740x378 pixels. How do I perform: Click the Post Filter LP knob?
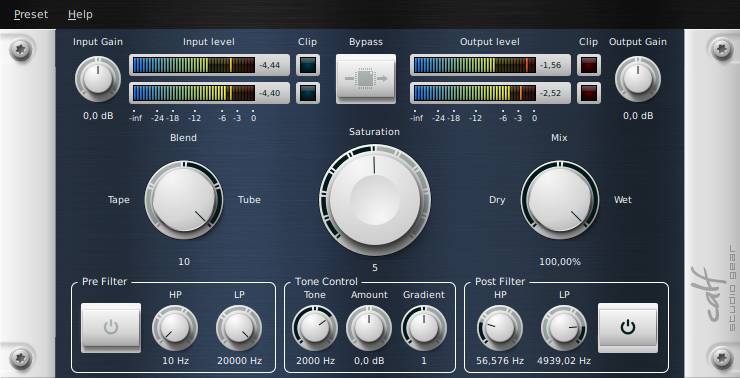(x=564, y=328)
